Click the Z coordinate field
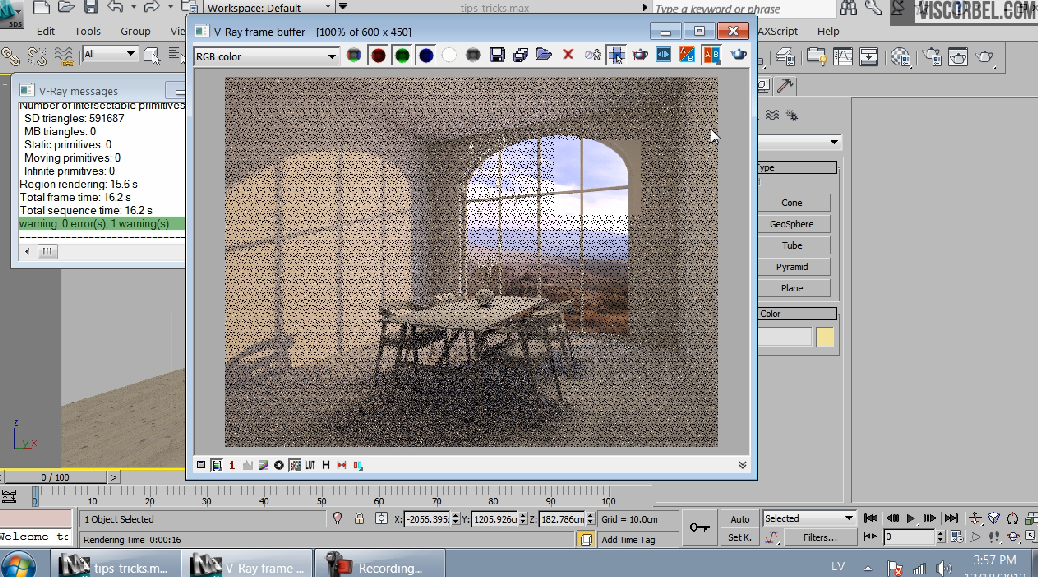This screenshot has height=577, width=1038. pos(562,519)
